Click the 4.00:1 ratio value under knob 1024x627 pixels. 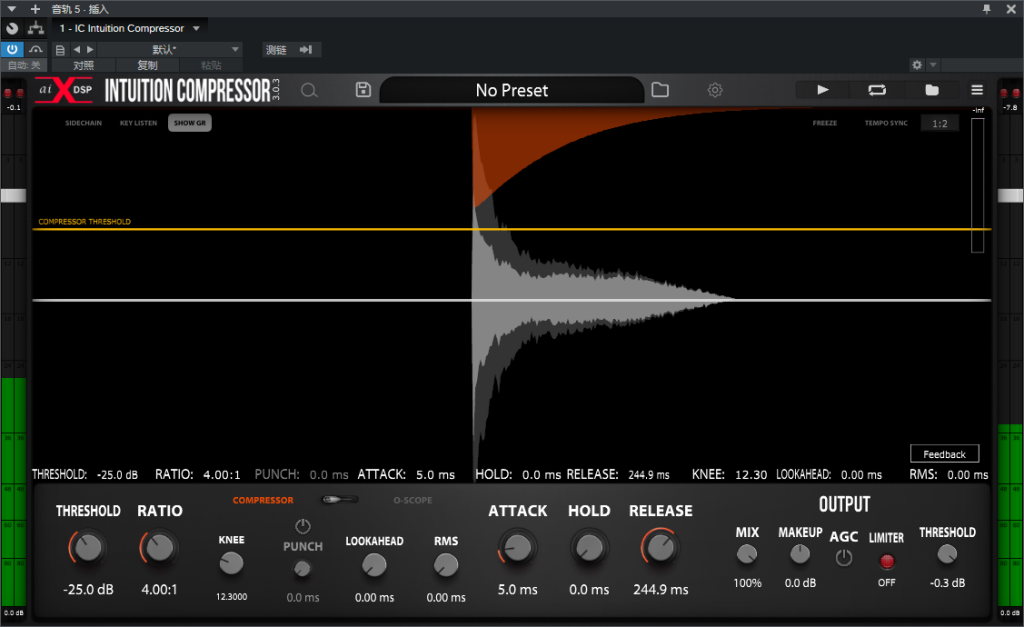click(x=159, y=589)
